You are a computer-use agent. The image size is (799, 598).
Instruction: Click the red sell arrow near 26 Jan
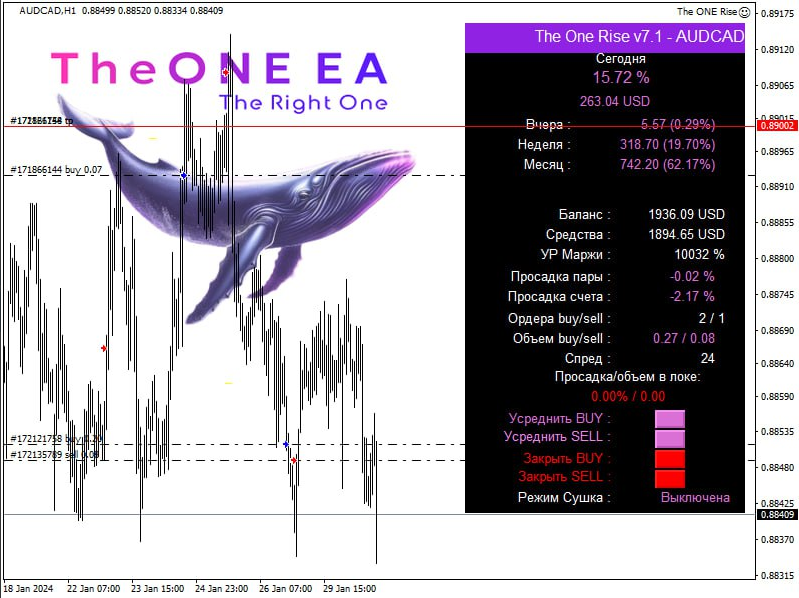[294, 460]
